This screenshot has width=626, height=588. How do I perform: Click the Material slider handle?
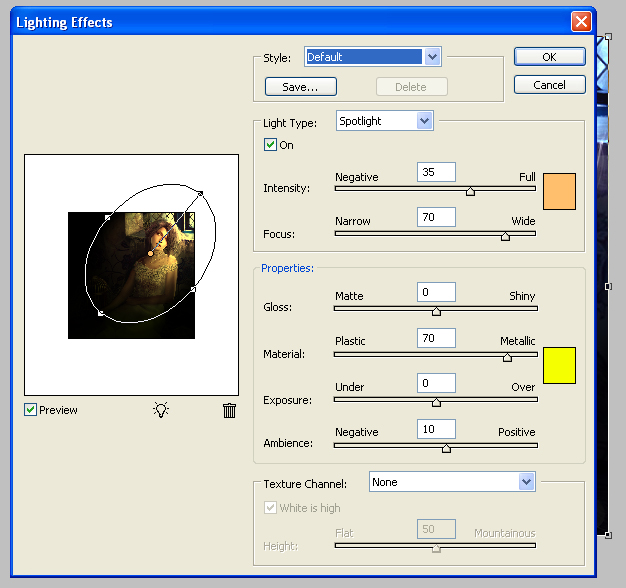[x=507, y=357]
